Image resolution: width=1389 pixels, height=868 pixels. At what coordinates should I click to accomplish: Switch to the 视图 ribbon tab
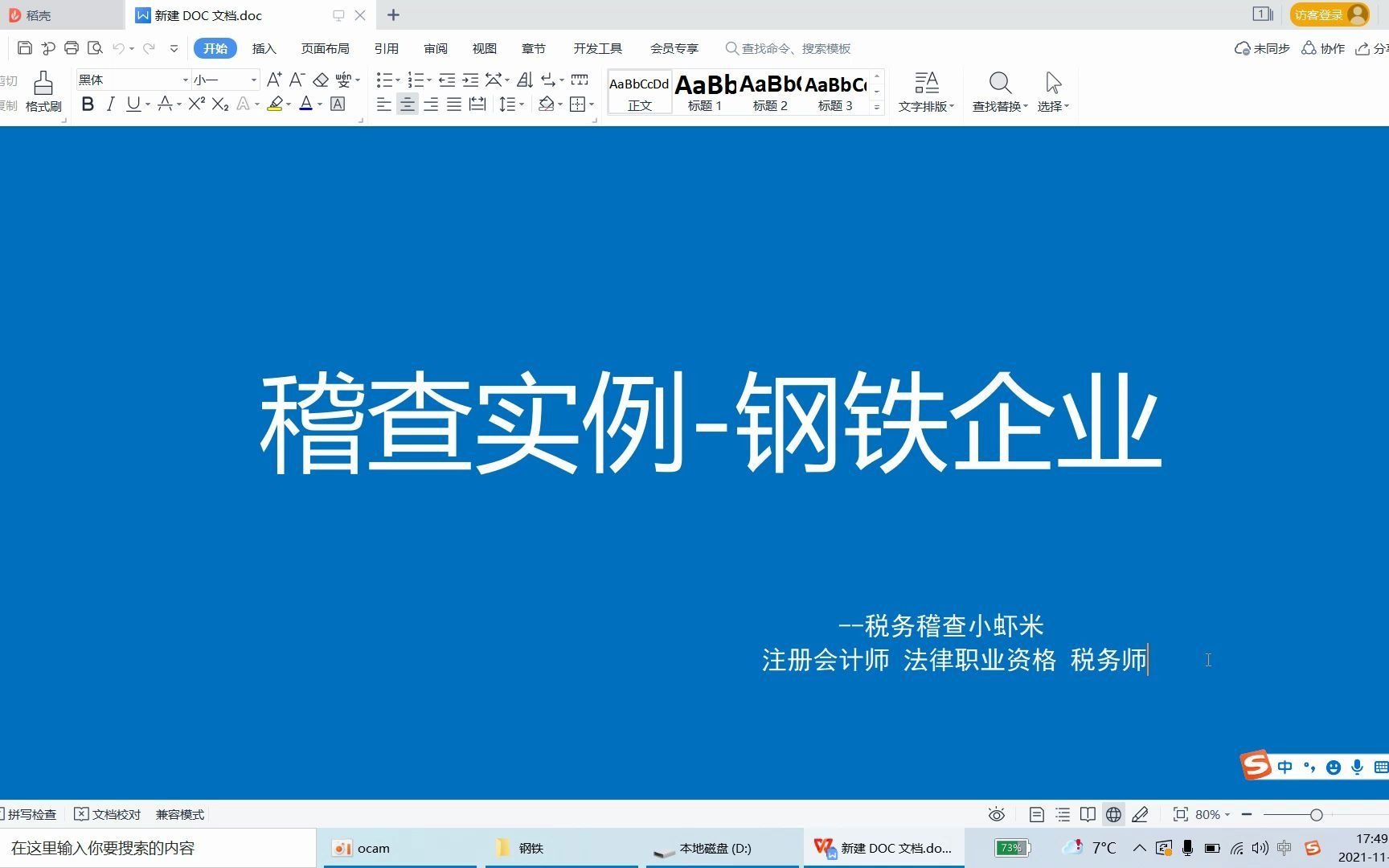(484, 48)
